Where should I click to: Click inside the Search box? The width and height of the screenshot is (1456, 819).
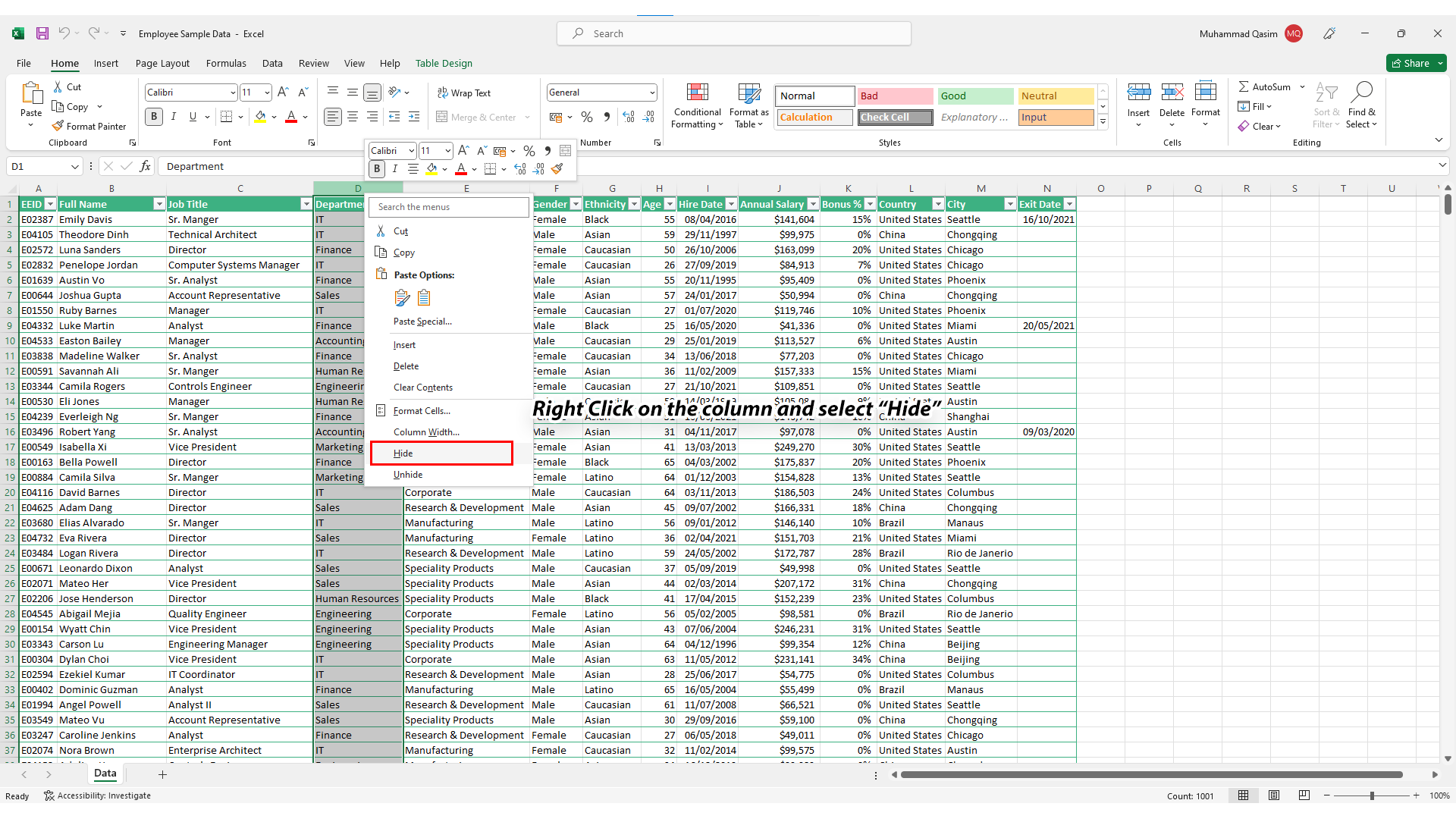(x=733, y=33)
